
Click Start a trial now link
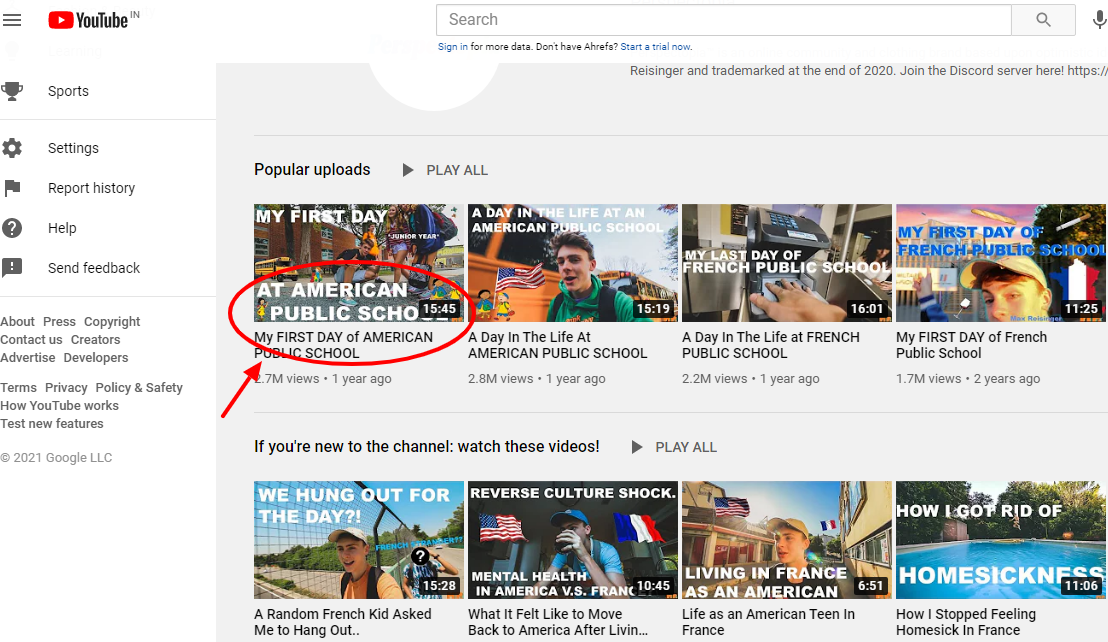656,47
